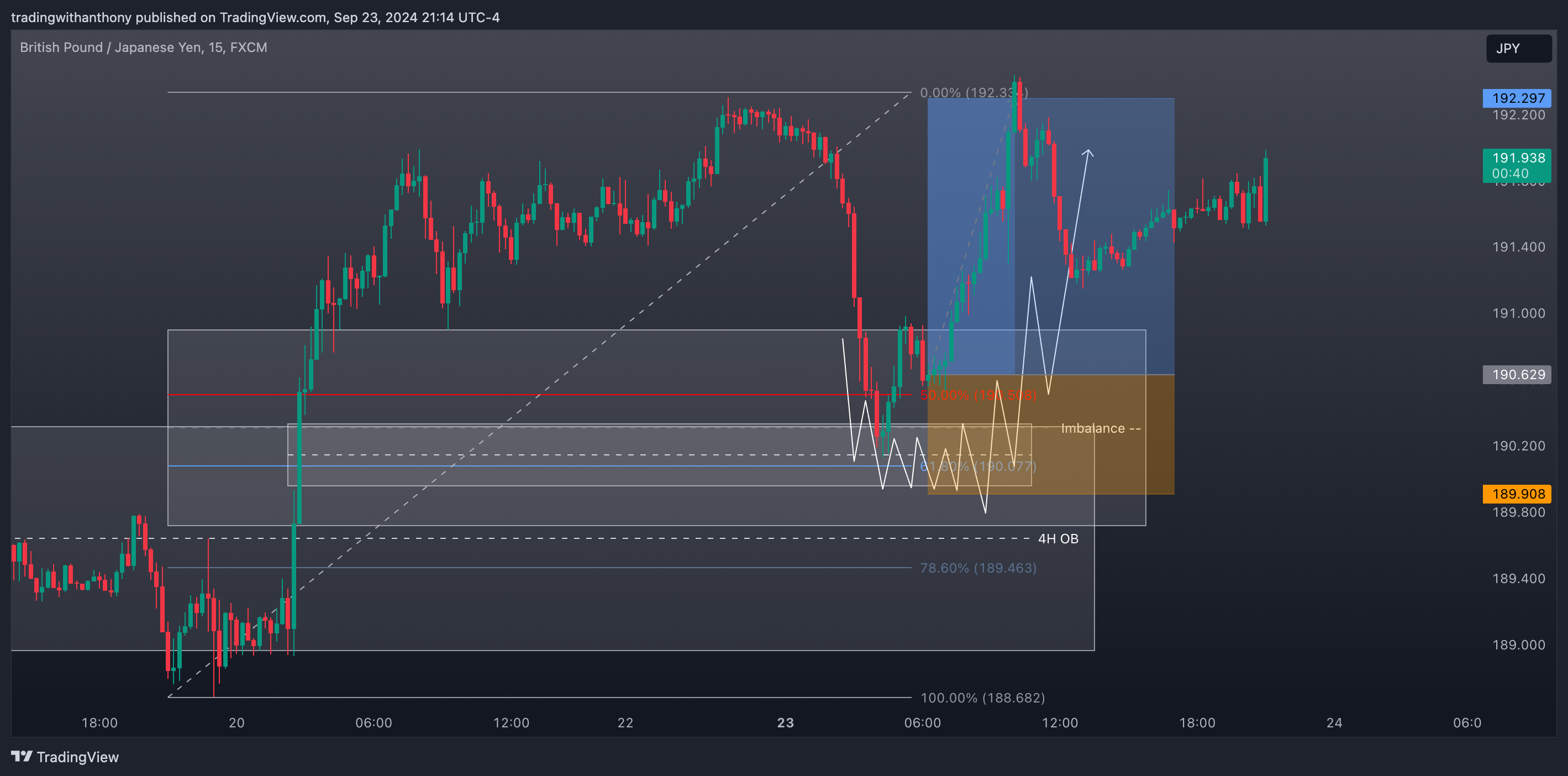This screenshot has height=776, width=1568.
Task: Click the 189.400 price axis value
Action: [1518, 579]
